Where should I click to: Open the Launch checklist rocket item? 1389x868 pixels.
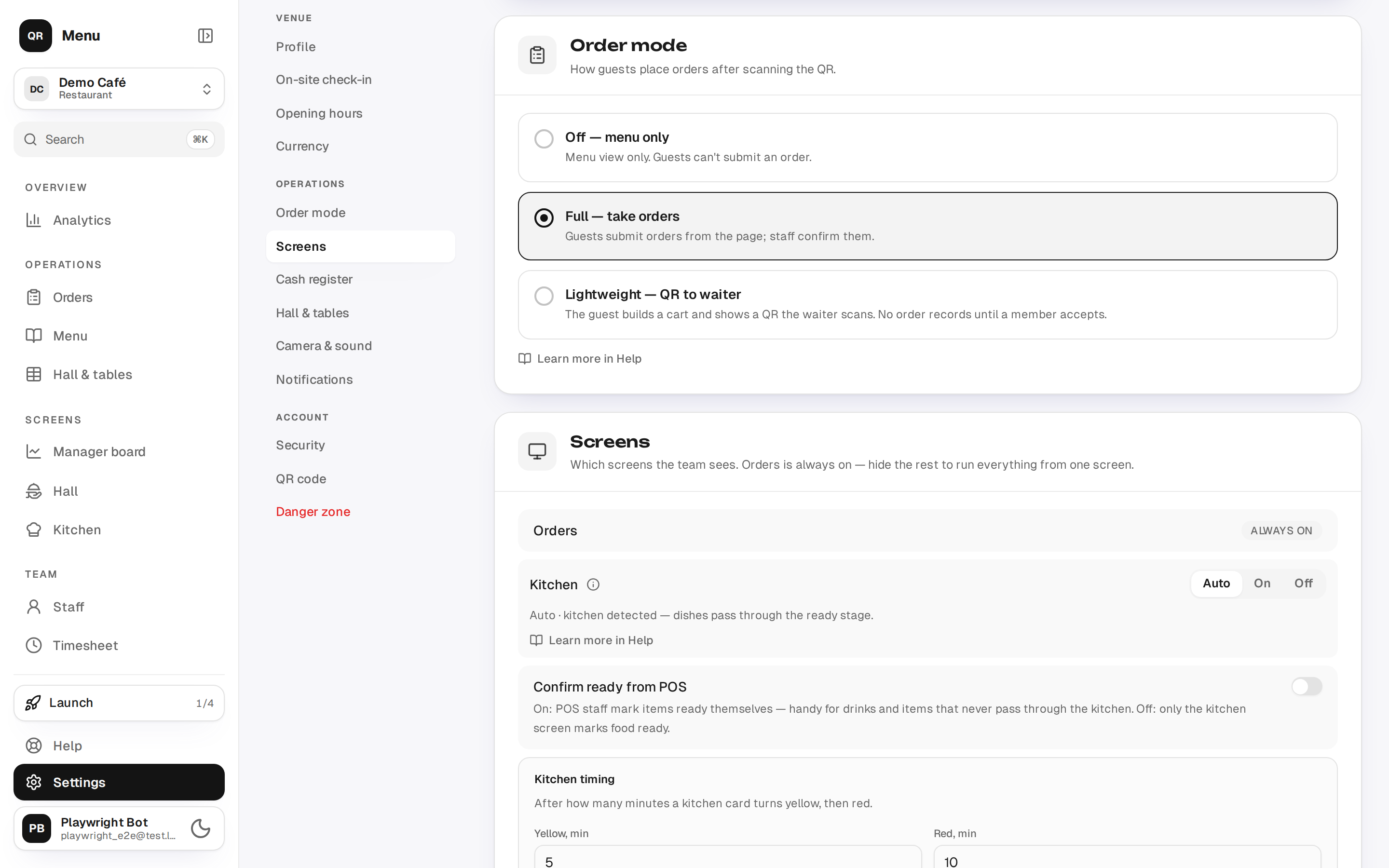coord(119,703)
